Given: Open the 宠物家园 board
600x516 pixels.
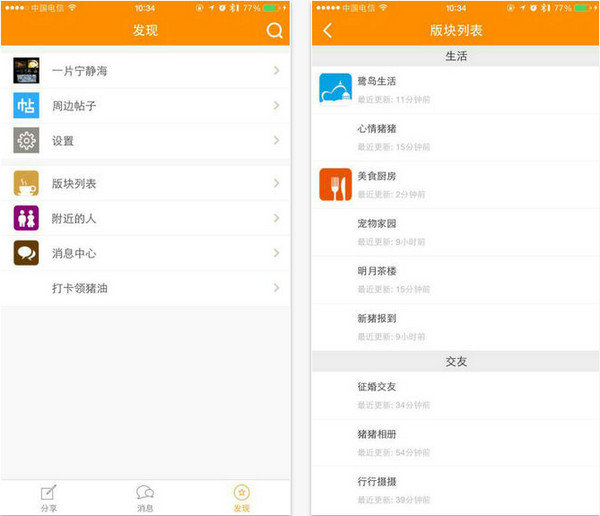Looking at the screenshot, I should pos(455,232).
